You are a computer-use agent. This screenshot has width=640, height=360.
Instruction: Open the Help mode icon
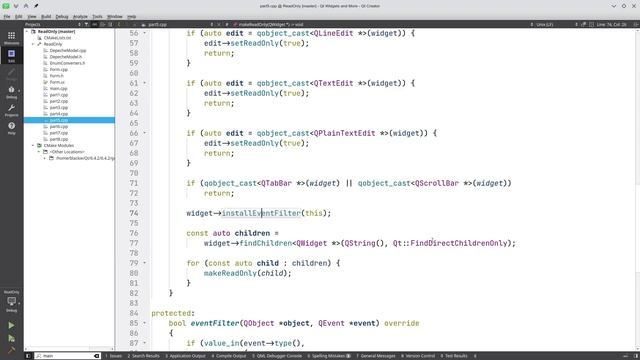[11, 128]
